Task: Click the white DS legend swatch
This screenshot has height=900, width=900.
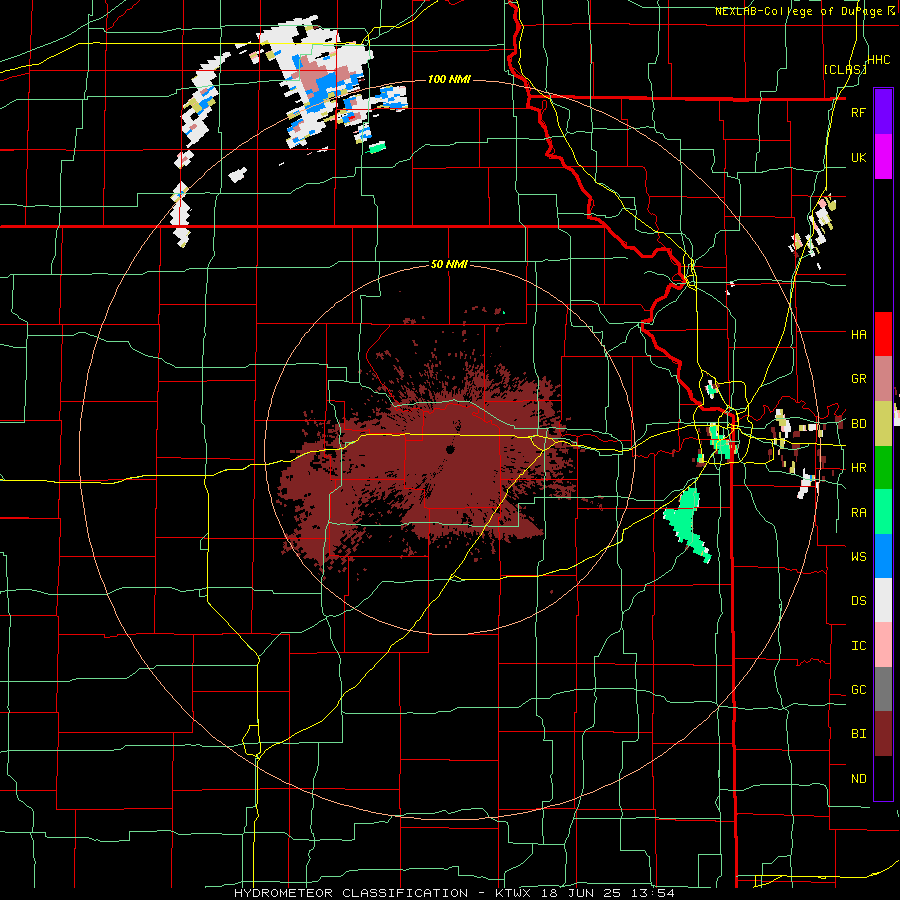Action: point(883,600)
